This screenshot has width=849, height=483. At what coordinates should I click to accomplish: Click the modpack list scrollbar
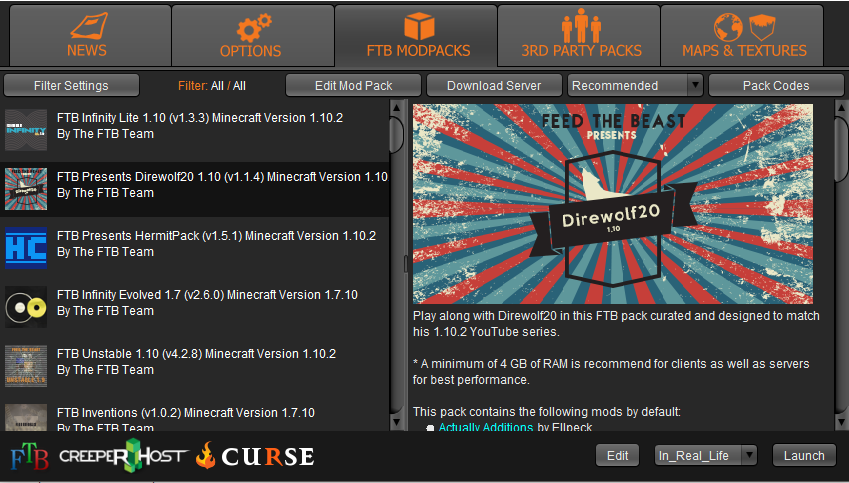coord(396,134)
